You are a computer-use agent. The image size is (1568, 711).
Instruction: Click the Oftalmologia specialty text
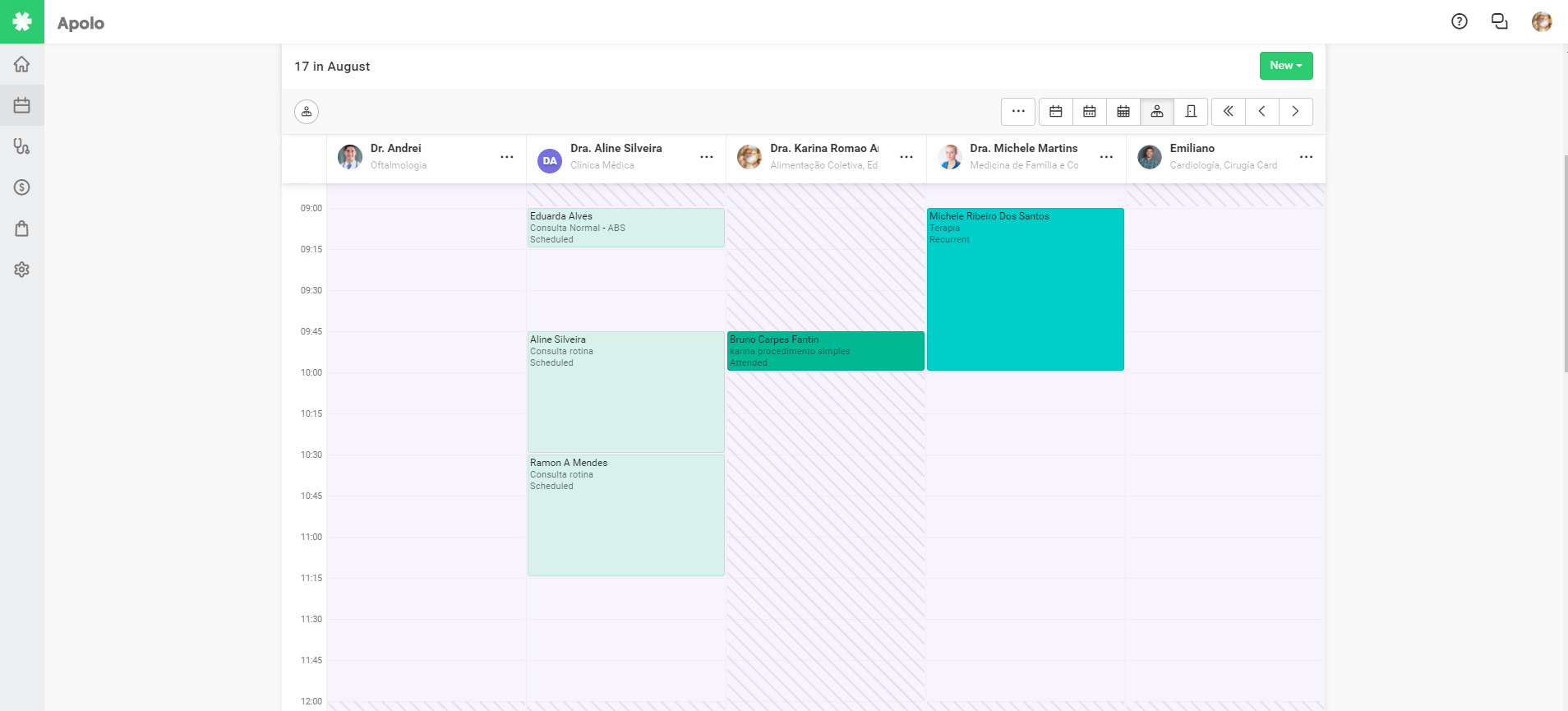[x=399, y=165]
